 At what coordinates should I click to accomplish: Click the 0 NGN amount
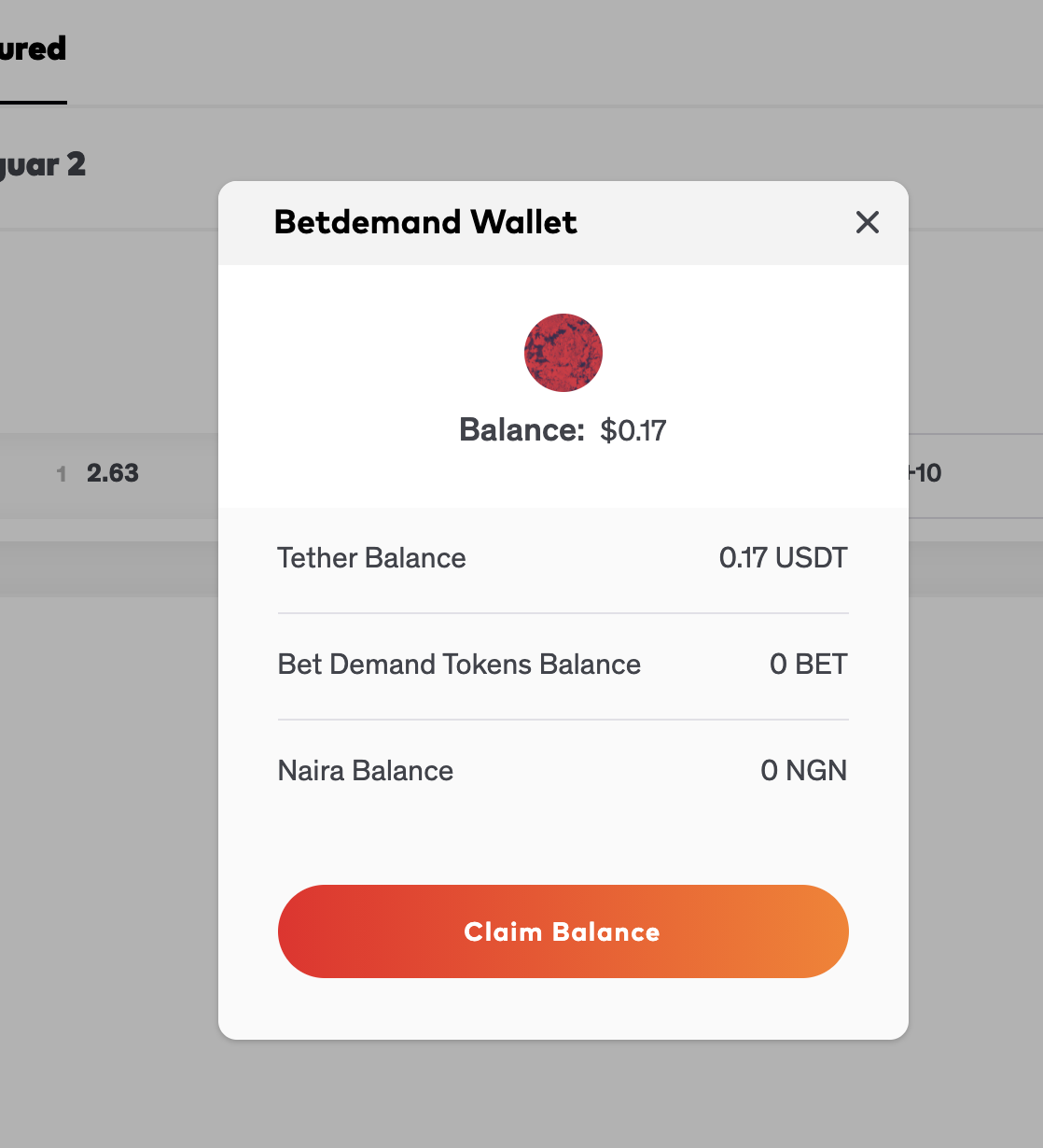click(804, 771)
